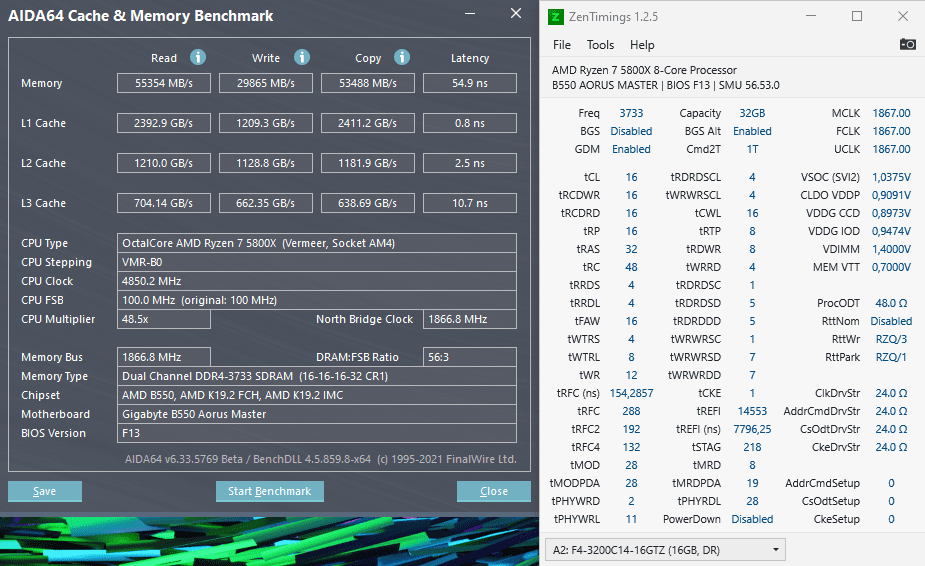Image resolution: width=925 pixels, height=566 pixels.
Task: Click the CPU Clock value 4850.2 MHz
Action: click(x=317, y=281)
